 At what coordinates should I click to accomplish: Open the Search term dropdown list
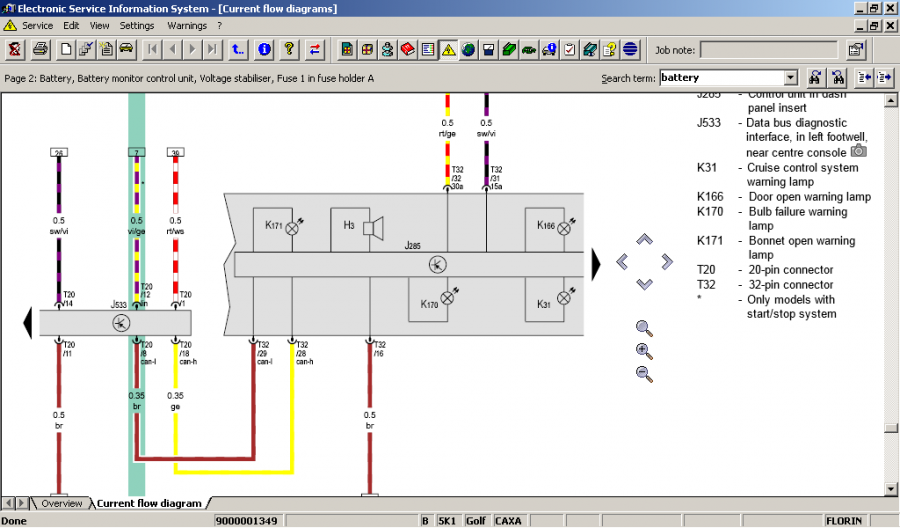tap(791, 77)
